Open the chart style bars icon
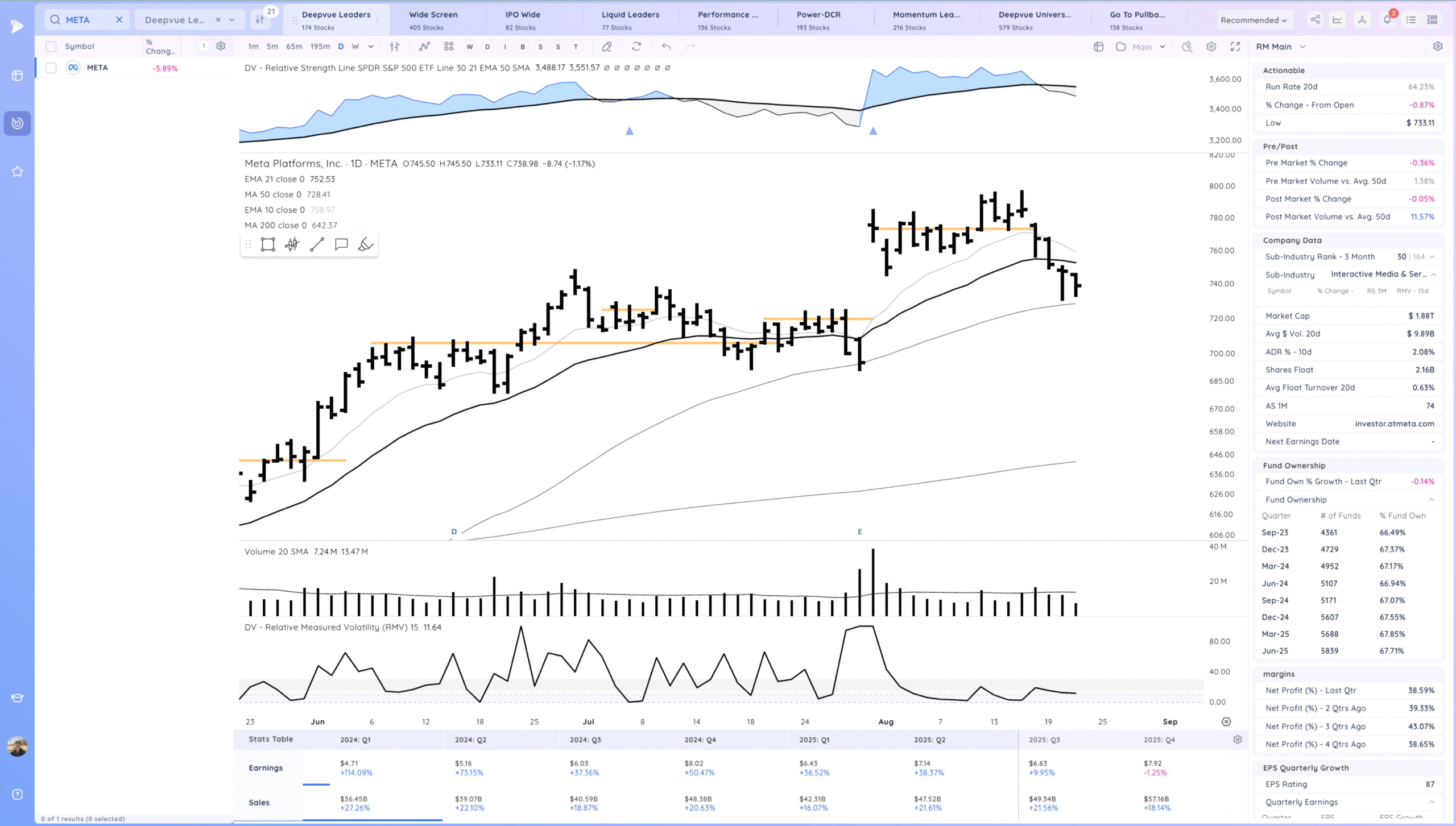1456x826 pixels. 395,47
